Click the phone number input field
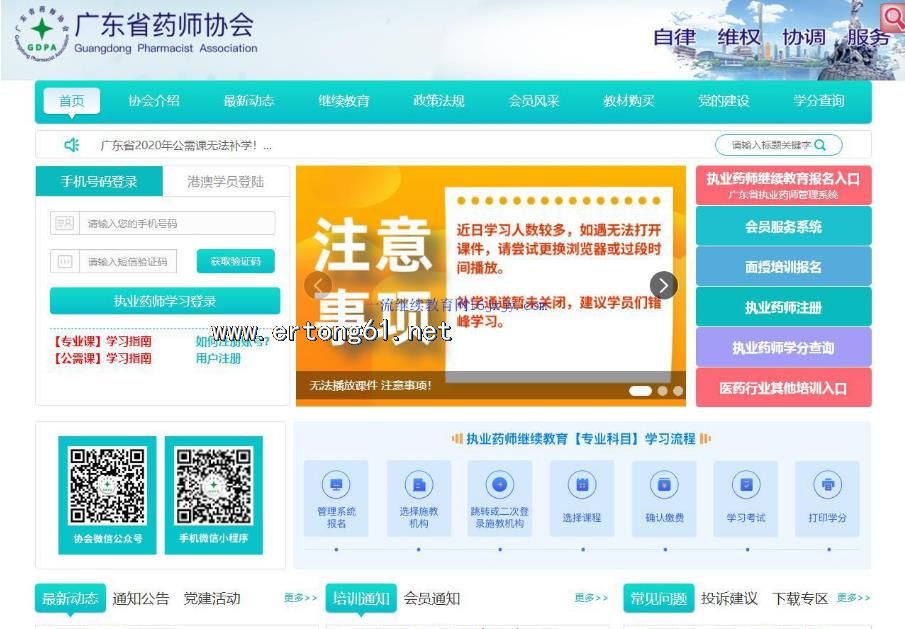 click(176, 224)
